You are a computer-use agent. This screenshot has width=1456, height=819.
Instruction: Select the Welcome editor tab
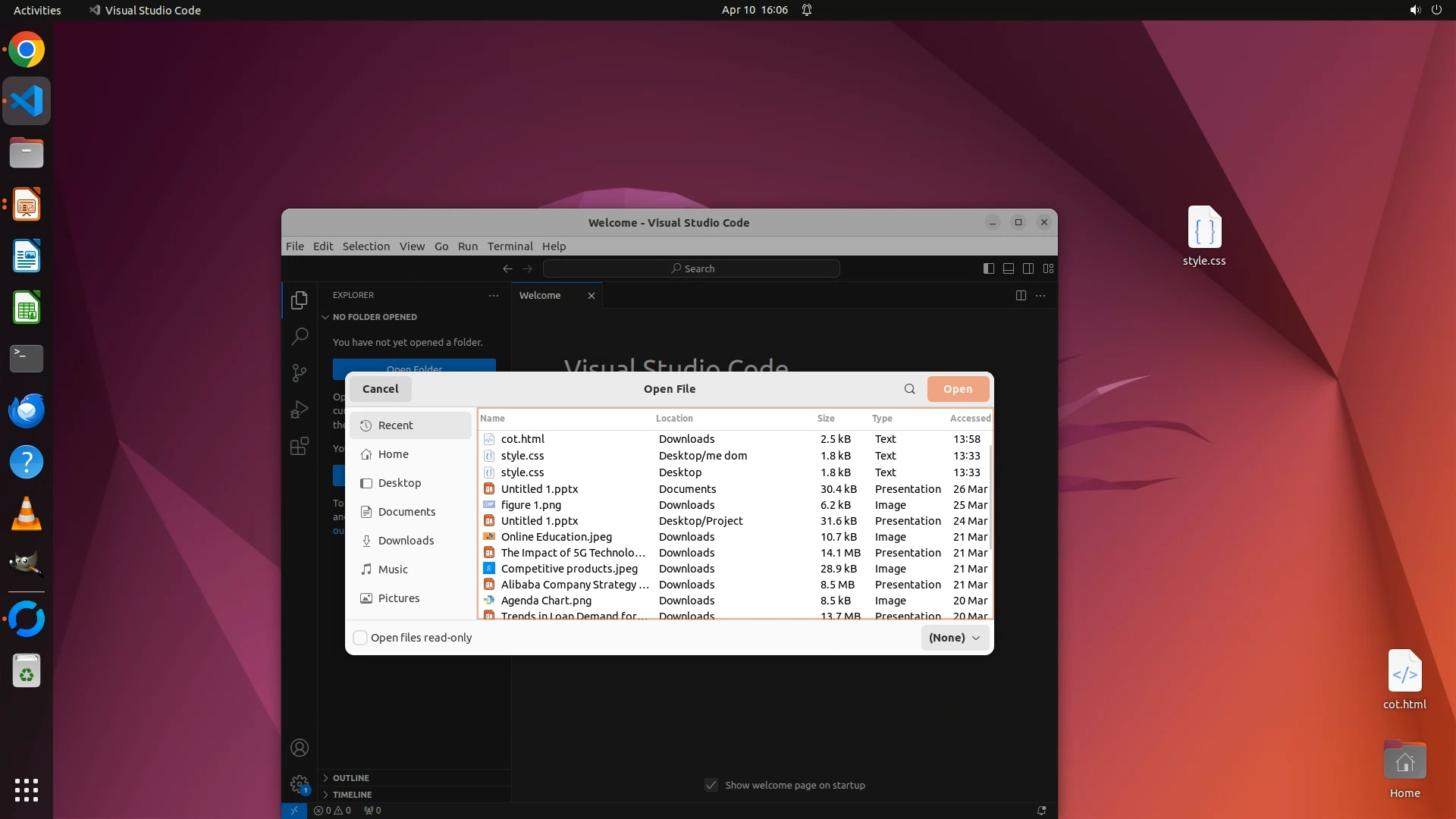[x=540, y=296]
